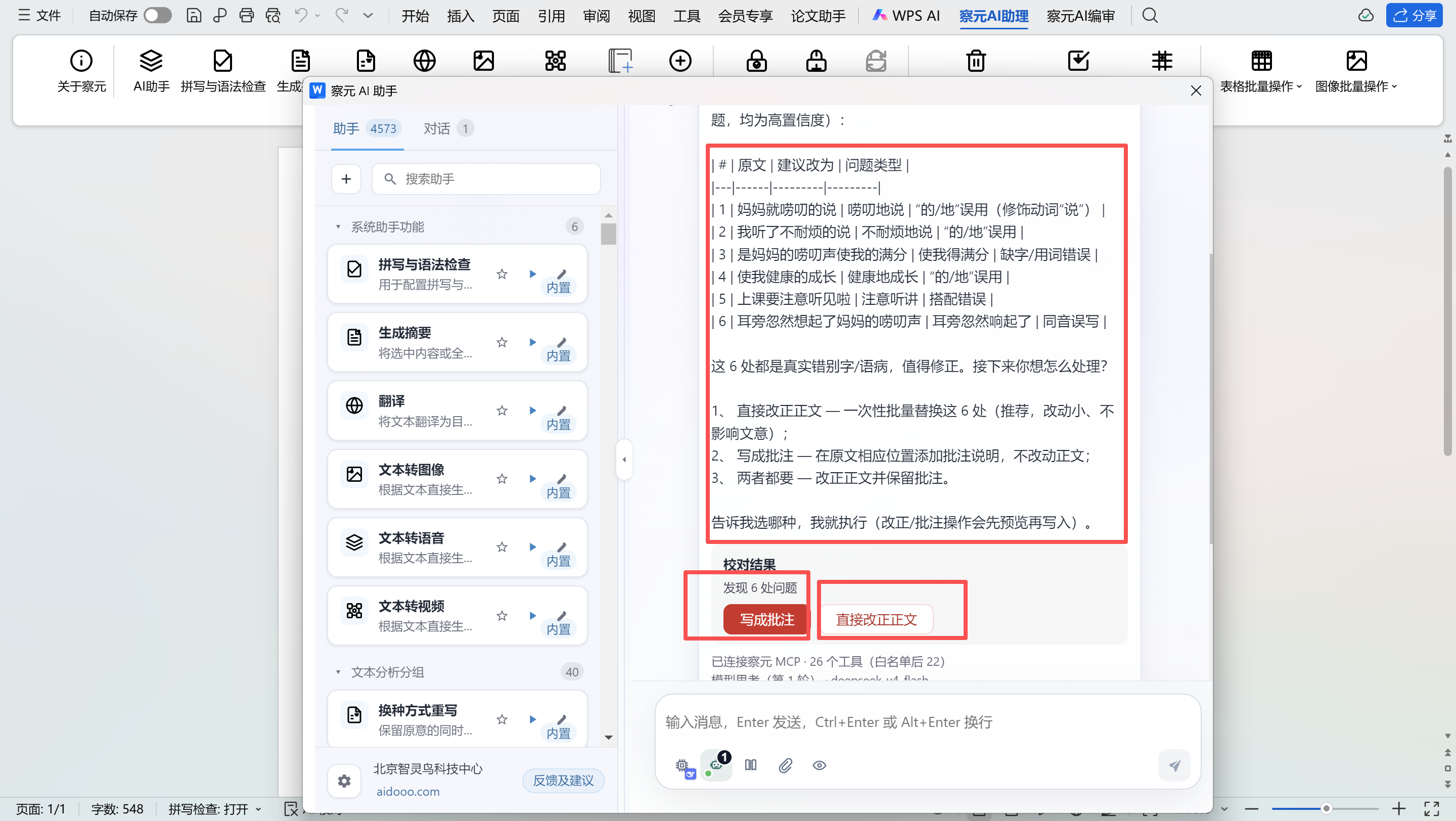Open the 对话 tab in assistant dialog
The width and height of the screenshot is (1456, 821).
tap(449, 129)
